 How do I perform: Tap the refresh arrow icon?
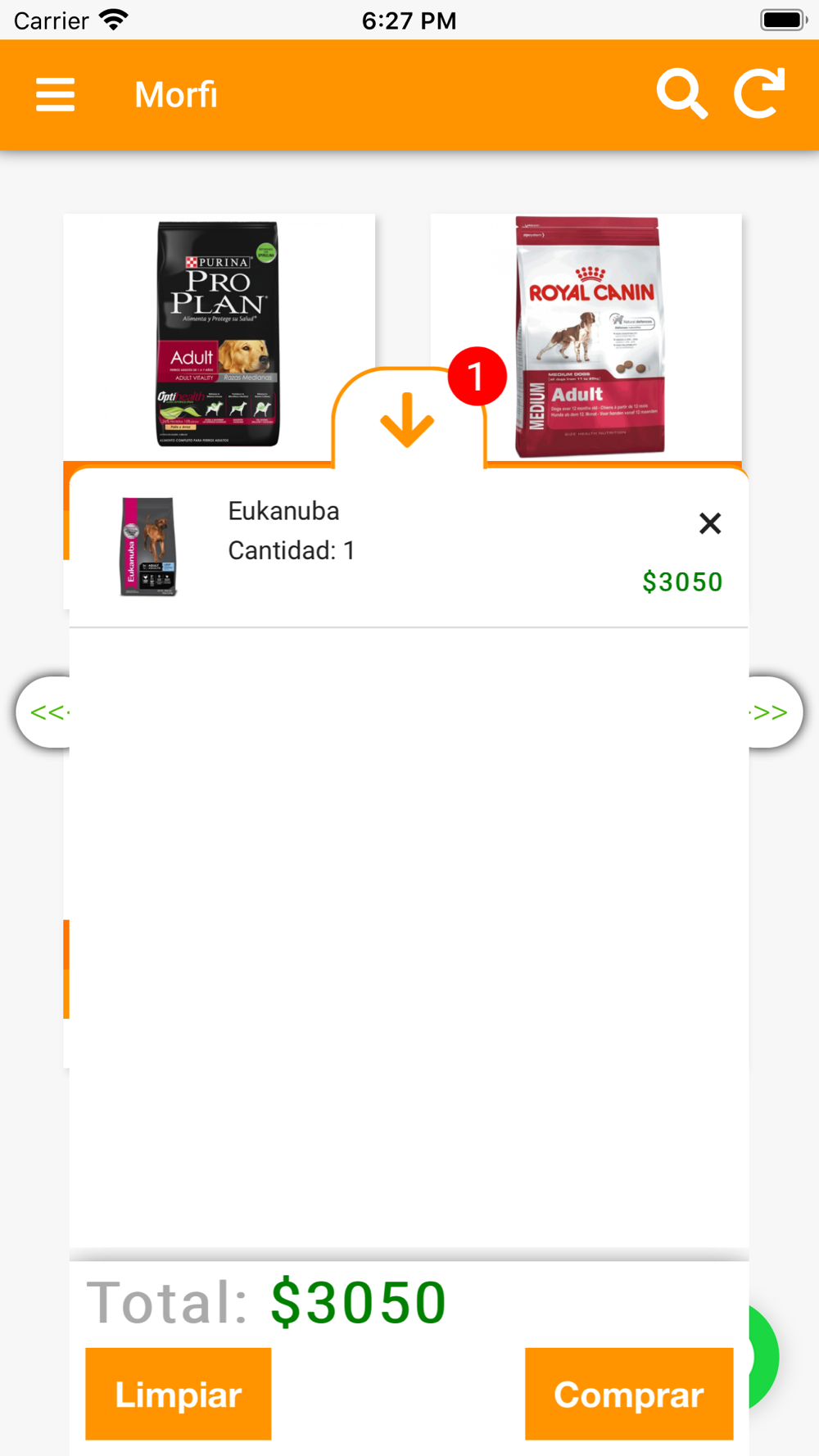click(759, 93)
